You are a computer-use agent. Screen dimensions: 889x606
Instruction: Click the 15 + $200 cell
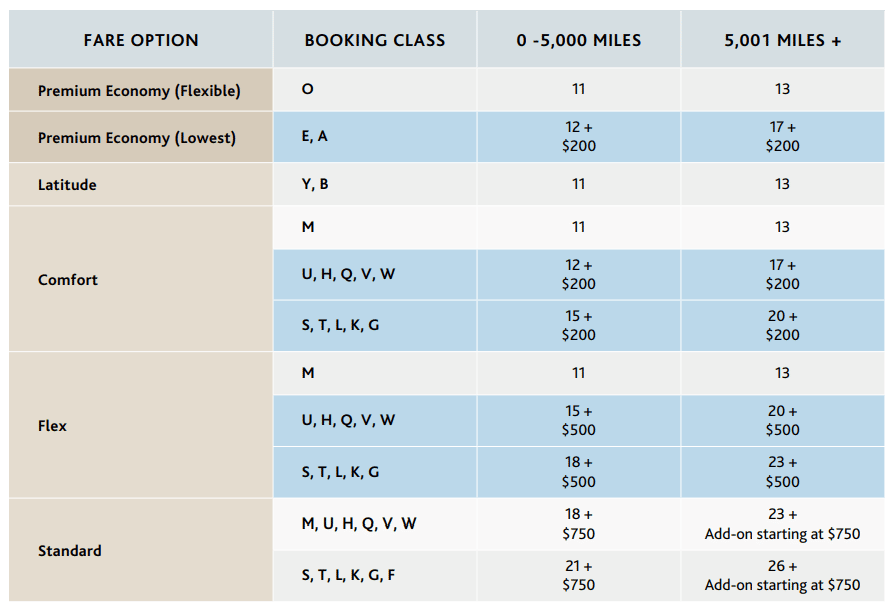[578, 325]
